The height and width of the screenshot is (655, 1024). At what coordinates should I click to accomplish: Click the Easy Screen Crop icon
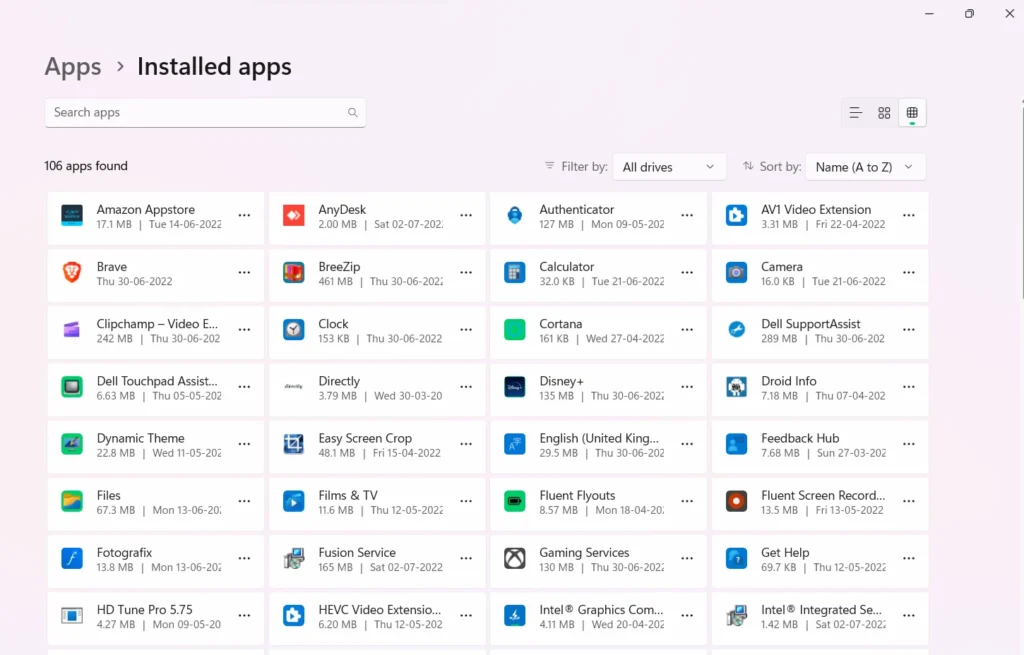coord(293,444)
